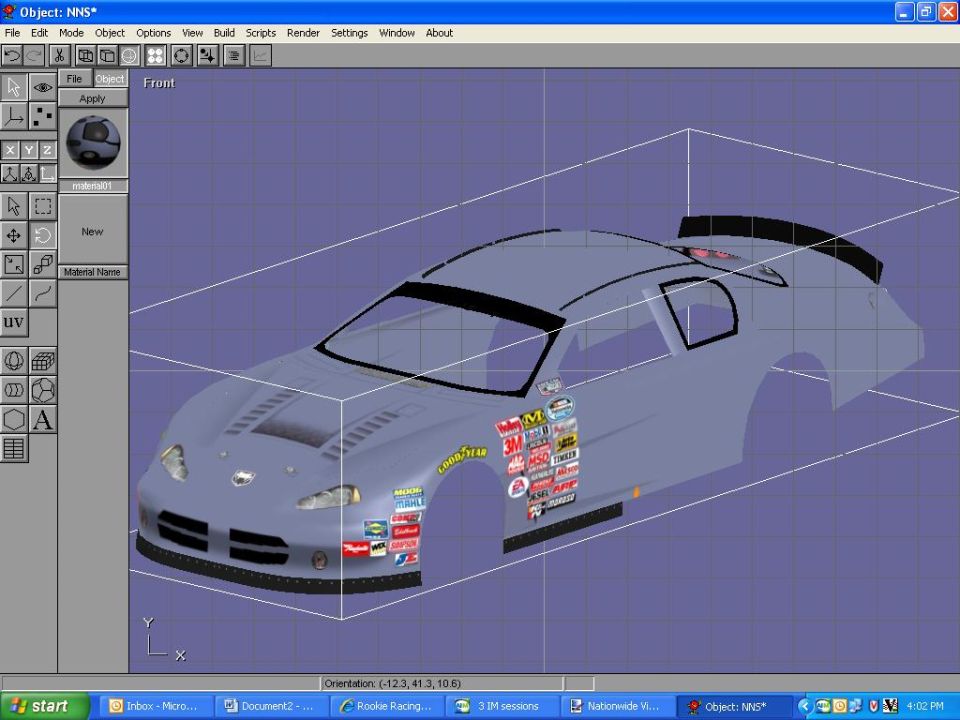Choose the Curved path drawing tool
960x720 pixels.
pyautogui.click(x=43, y=294)
